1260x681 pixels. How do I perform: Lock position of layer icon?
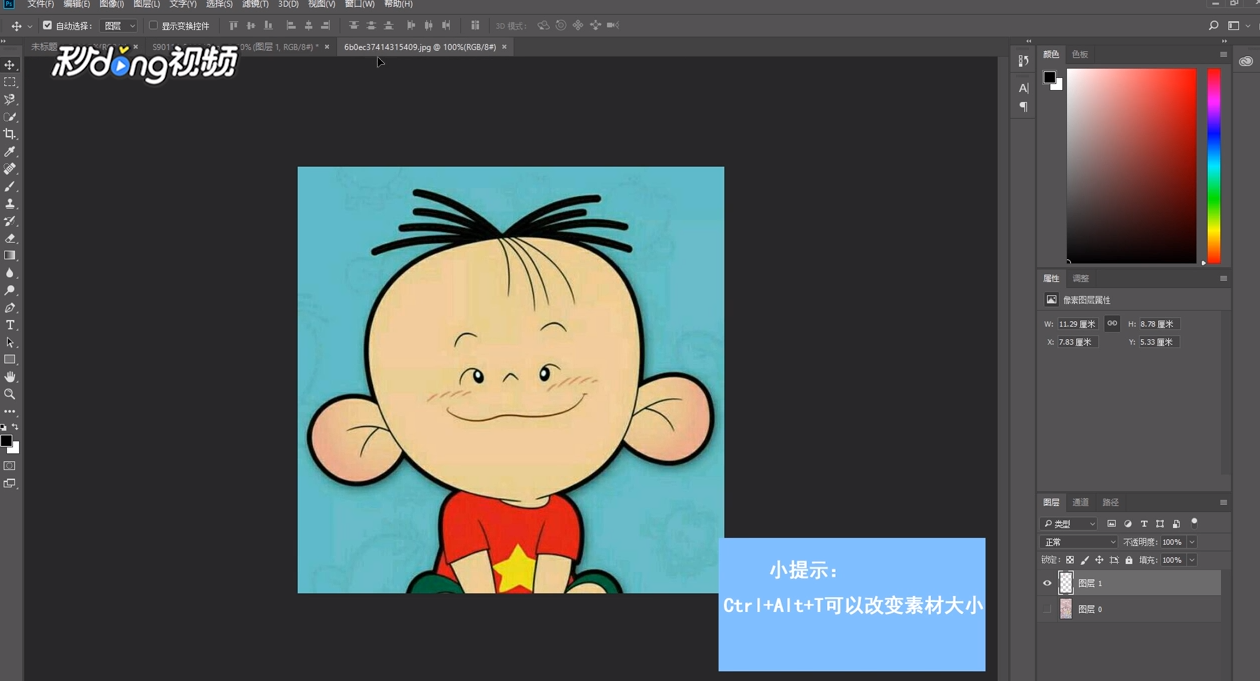pyautogui.click(x=1099, y=560)
